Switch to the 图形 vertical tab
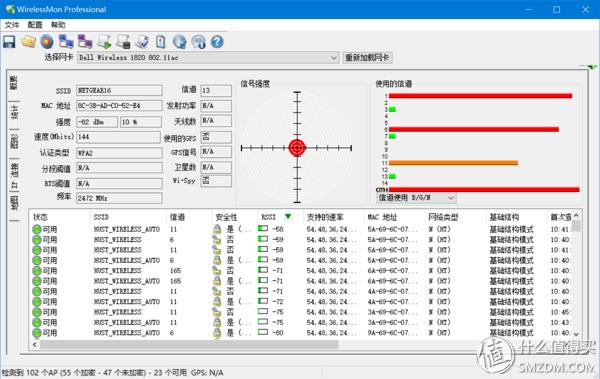This screenshot has height=379, width=600. [14, 142]
